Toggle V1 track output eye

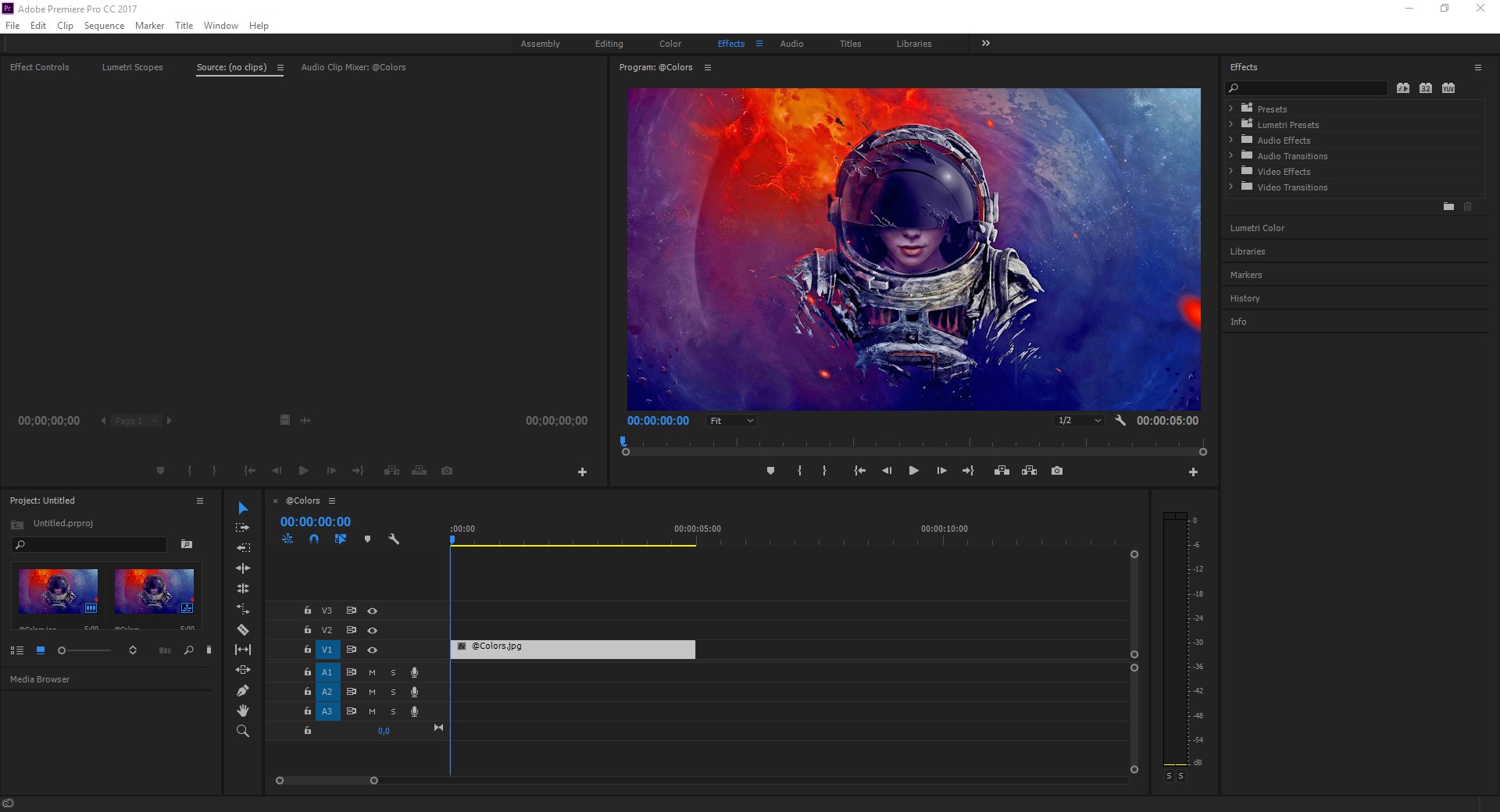point(373,650)
